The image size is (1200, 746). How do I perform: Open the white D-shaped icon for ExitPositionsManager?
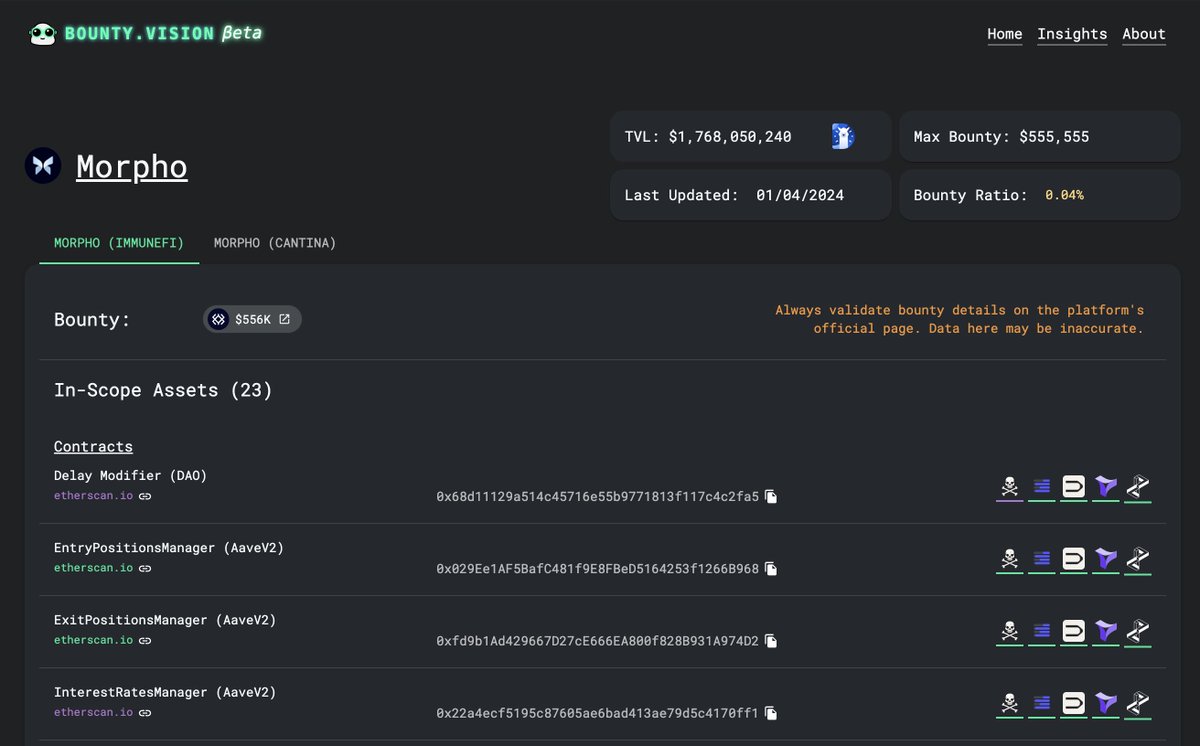coord(1074,631)
